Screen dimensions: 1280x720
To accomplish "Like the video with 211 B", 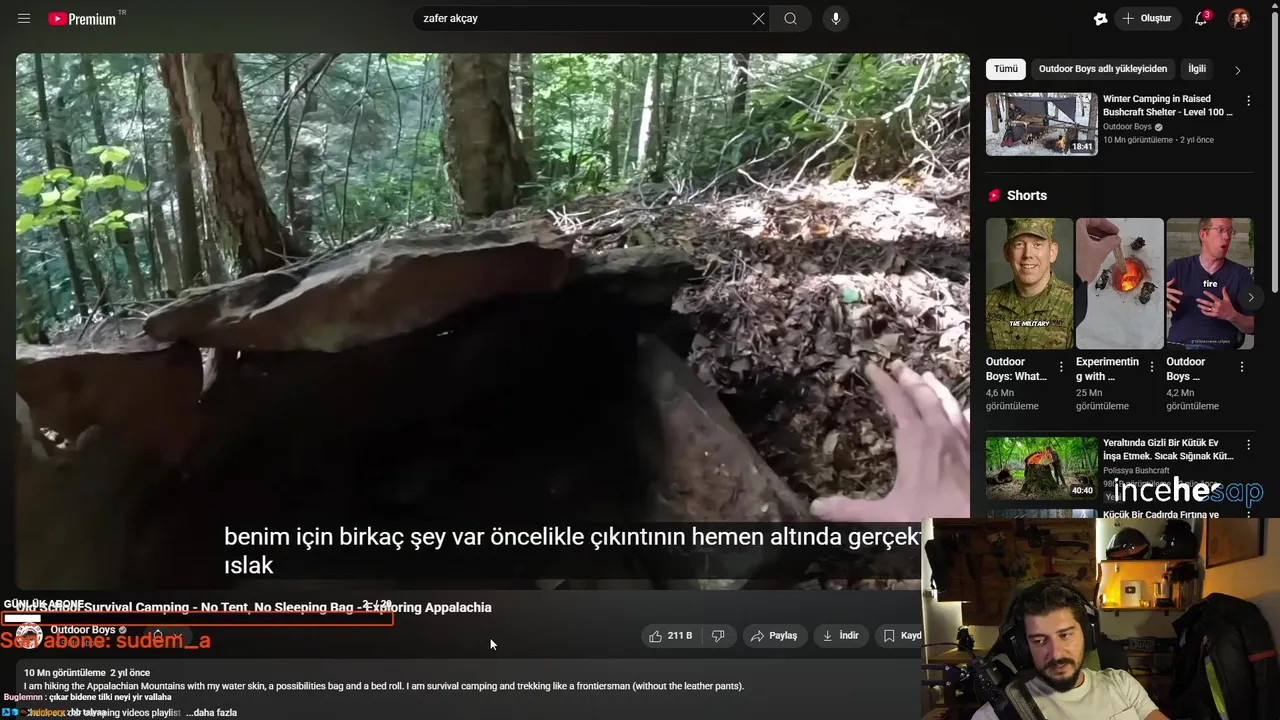I will pyautogui.click(x=670, y=635).
